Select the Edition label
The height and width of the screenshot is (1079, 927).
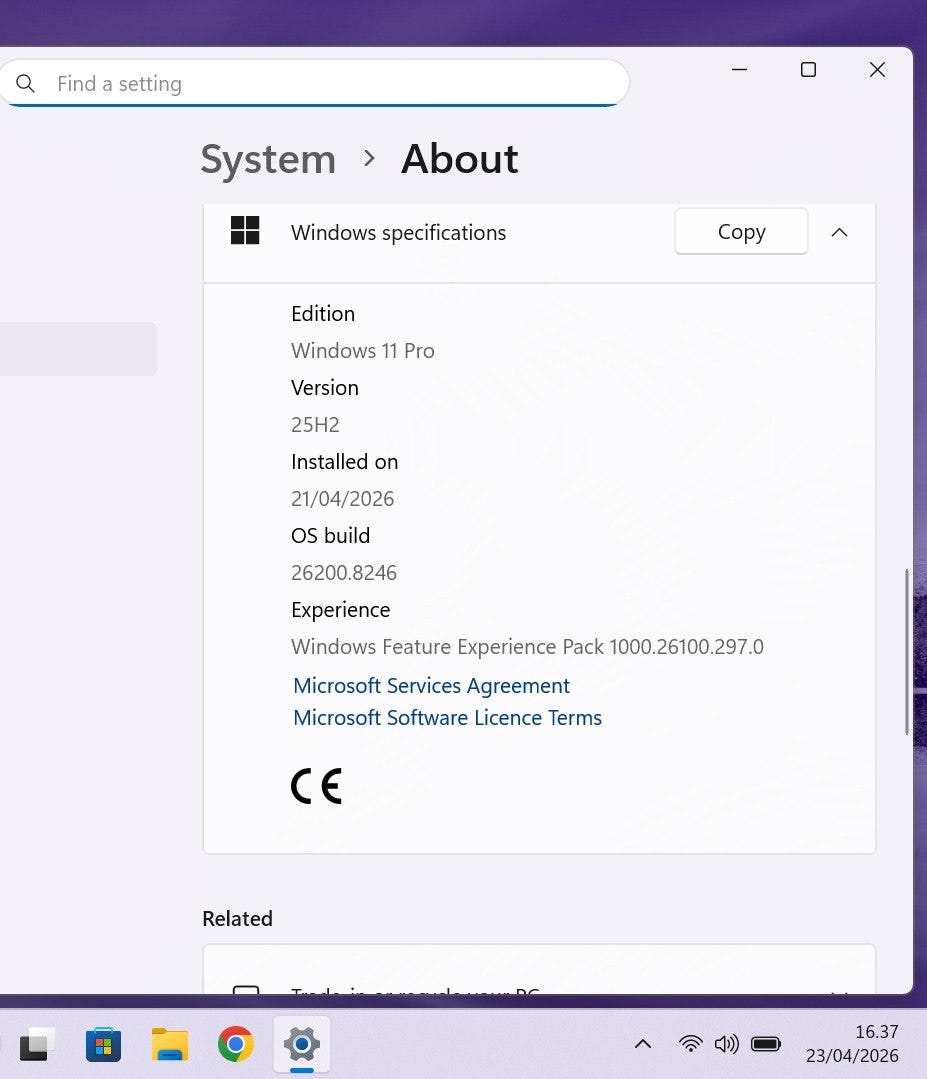[x=323, y=314]
